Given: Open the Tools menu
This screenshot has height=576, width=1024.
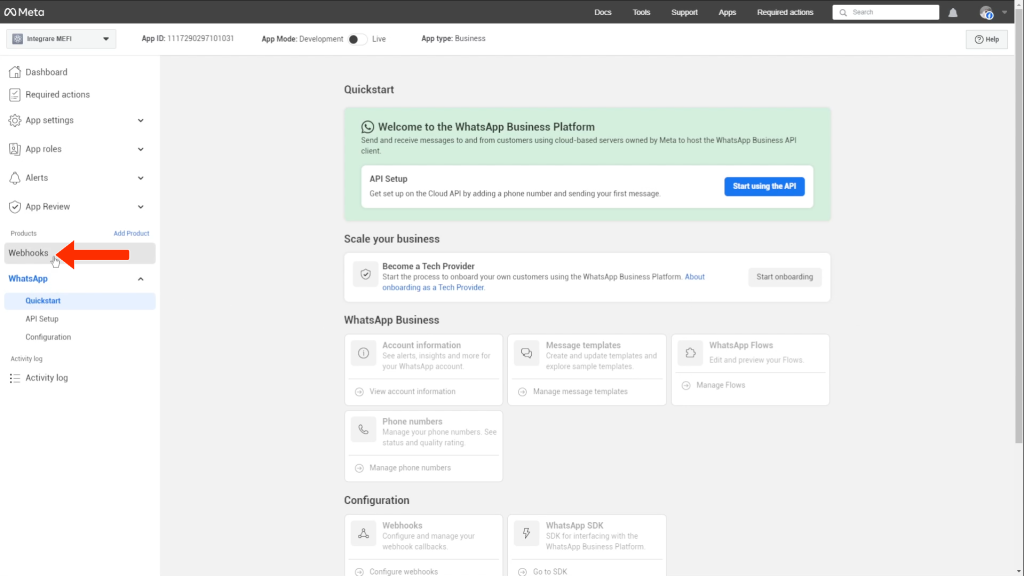Looking at the screenshot, I should coord(641,12).
